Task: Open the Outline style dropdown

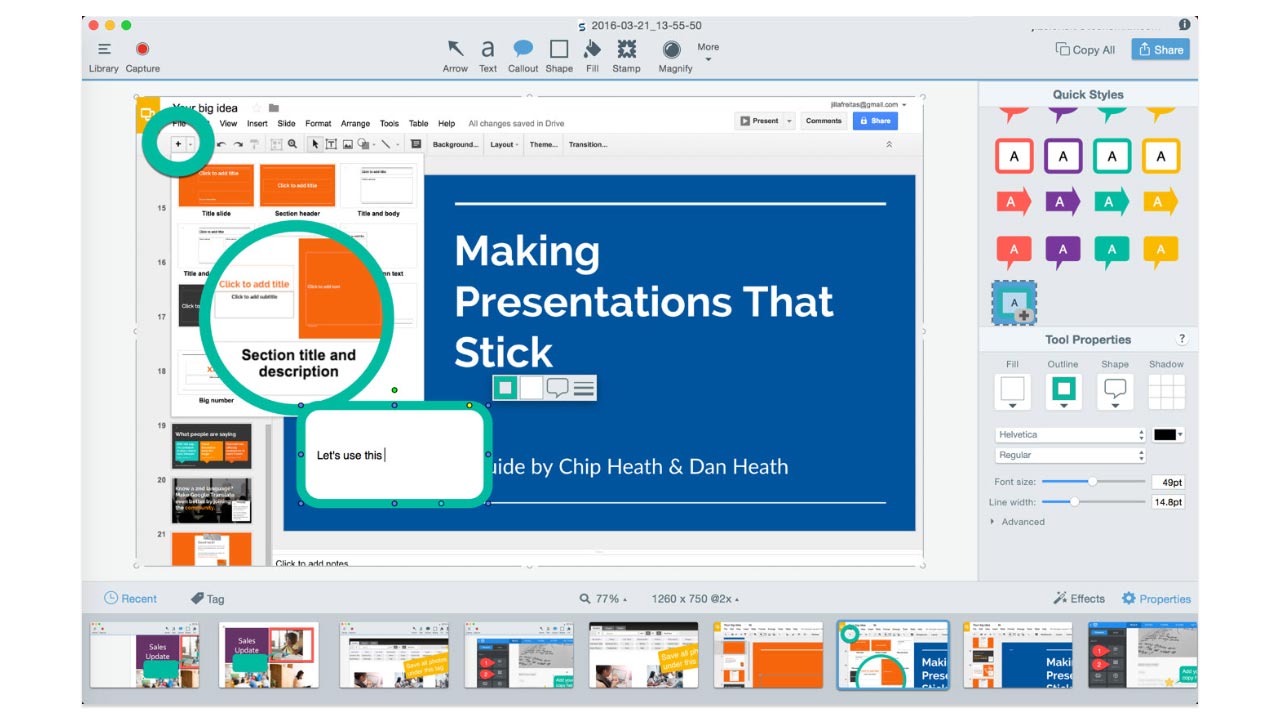Action: point(1063,390)
